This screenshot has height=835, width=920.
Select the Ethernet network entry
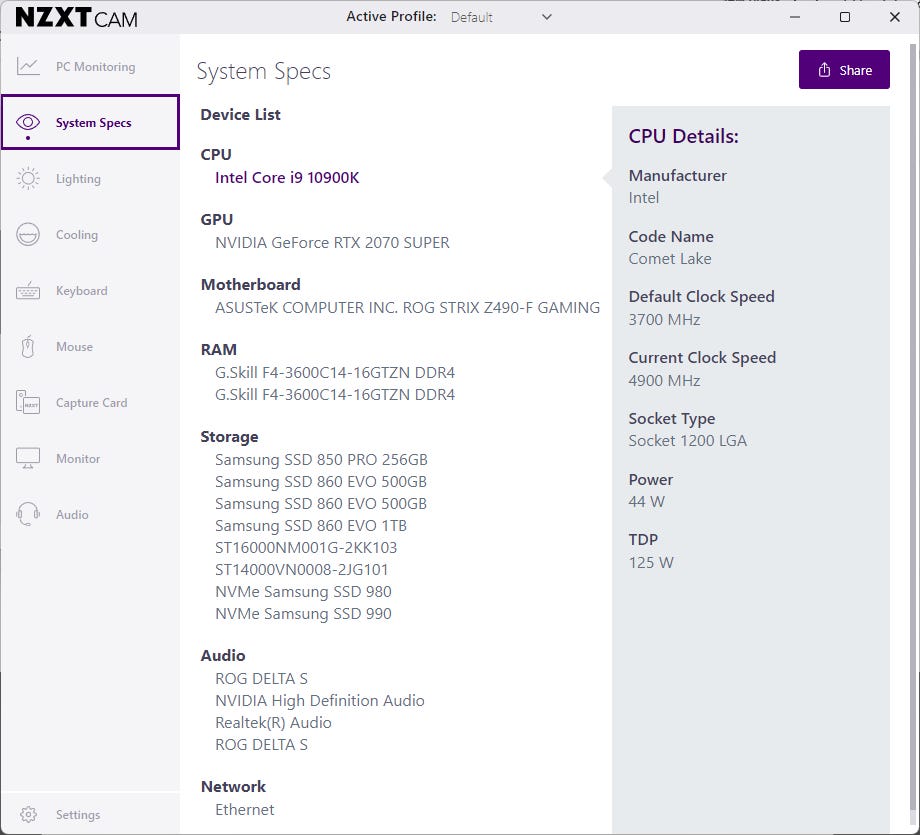tap(245, 810)
